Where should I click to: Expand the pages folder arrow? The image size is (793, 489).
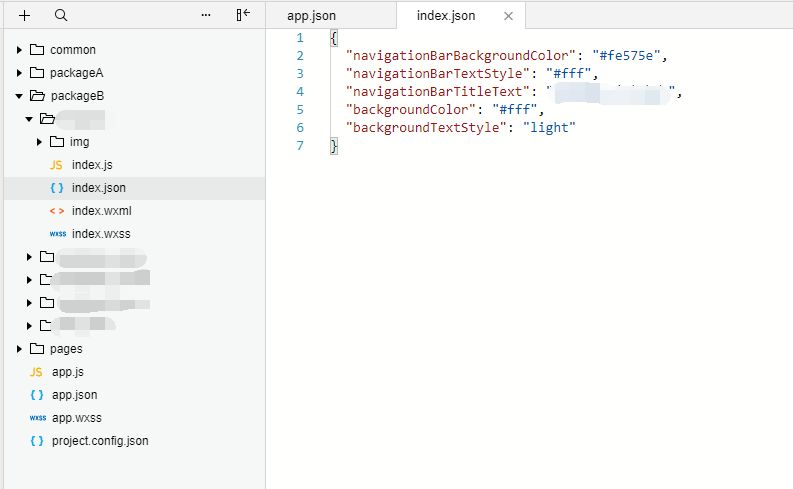click(19, 348)
